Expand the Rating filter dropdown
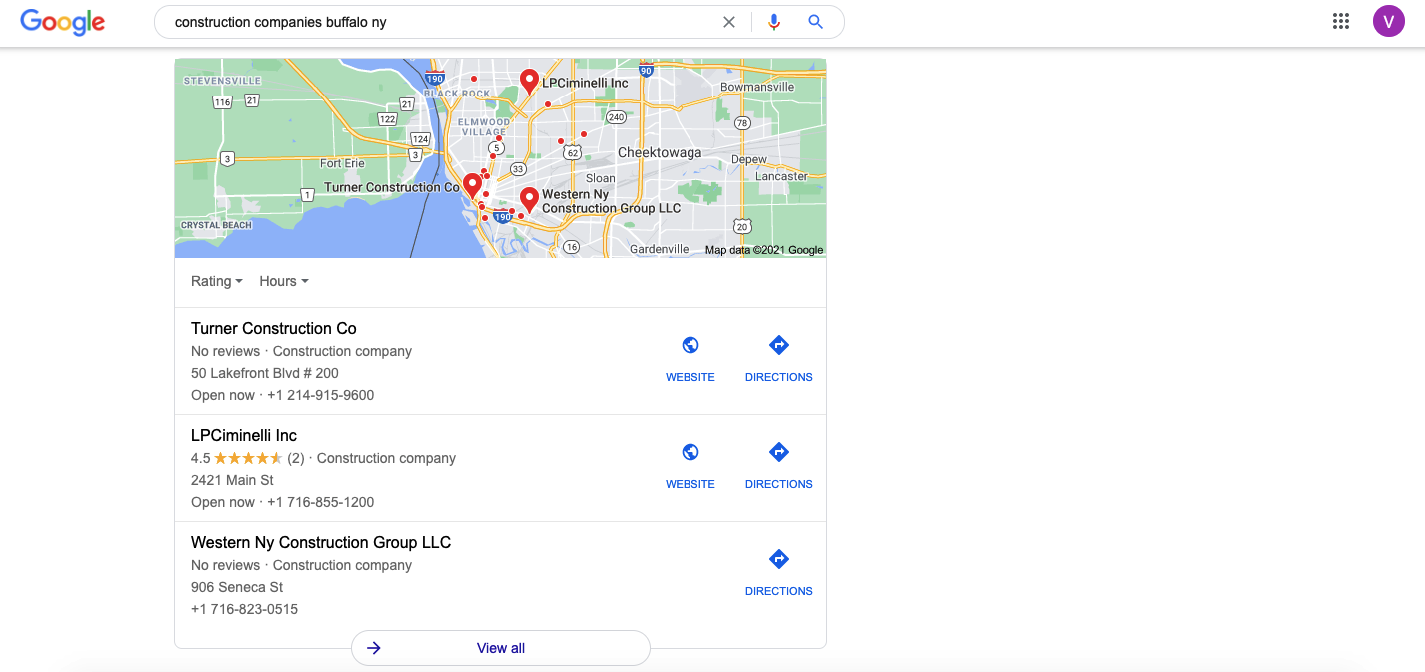This screenshot has height=672, width=1425. coord(217,281)
